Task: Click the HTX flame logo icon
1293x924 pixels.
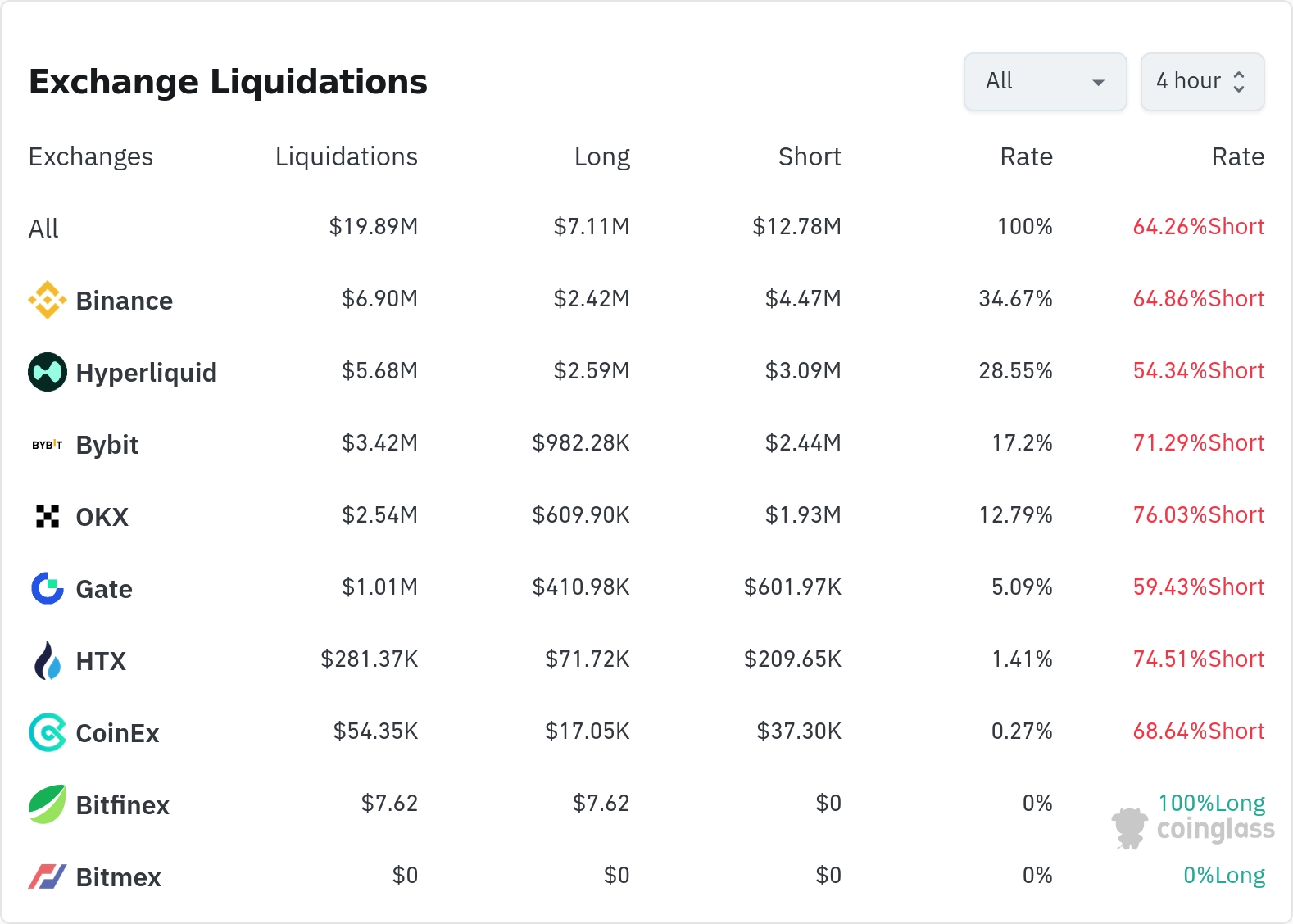Action: tap(48, 660)
